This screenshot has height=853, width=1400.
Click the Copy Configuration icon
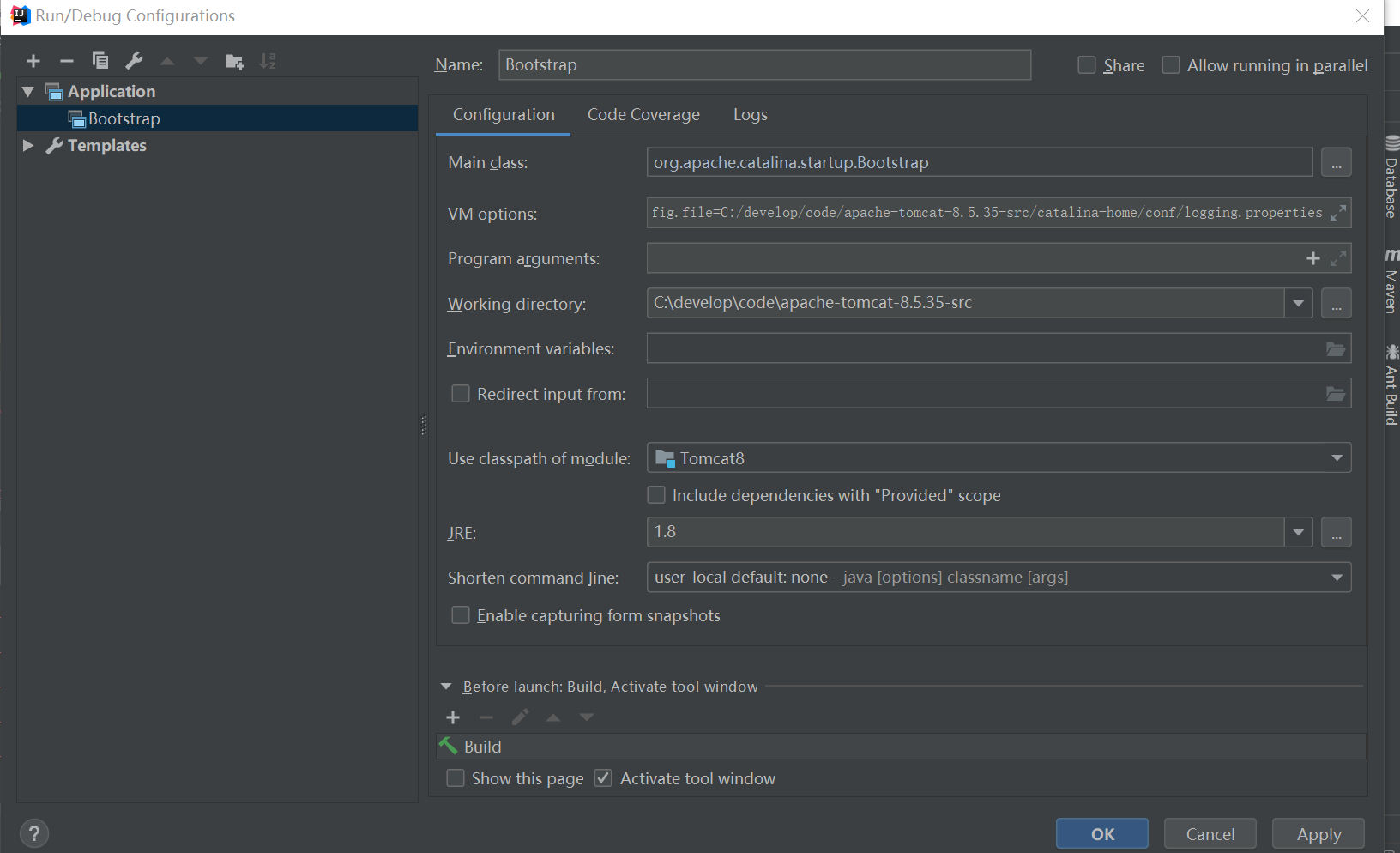(100, 61)
